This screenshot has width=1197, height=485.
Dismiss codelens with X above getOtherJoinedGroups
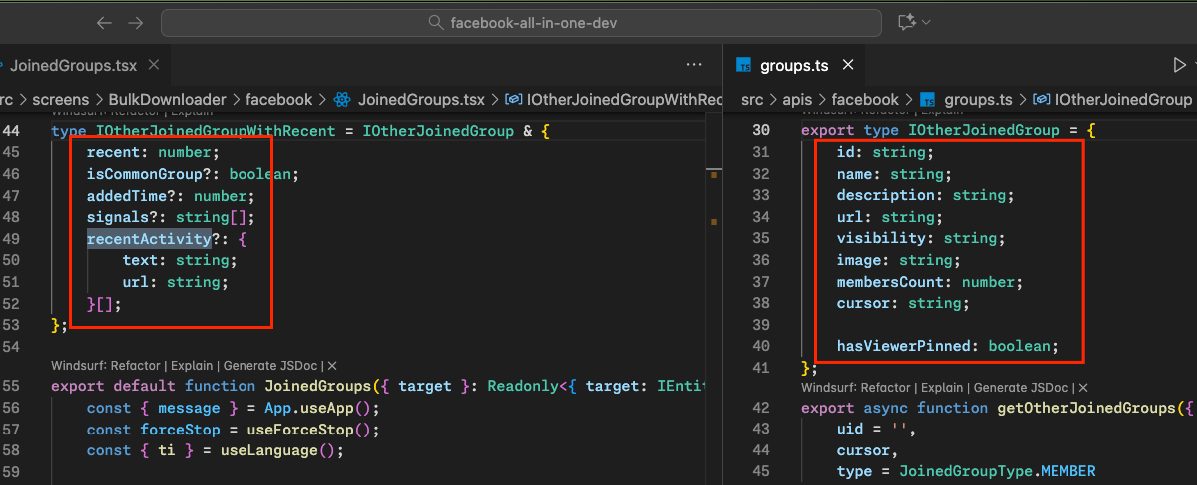click(1082, 388)
